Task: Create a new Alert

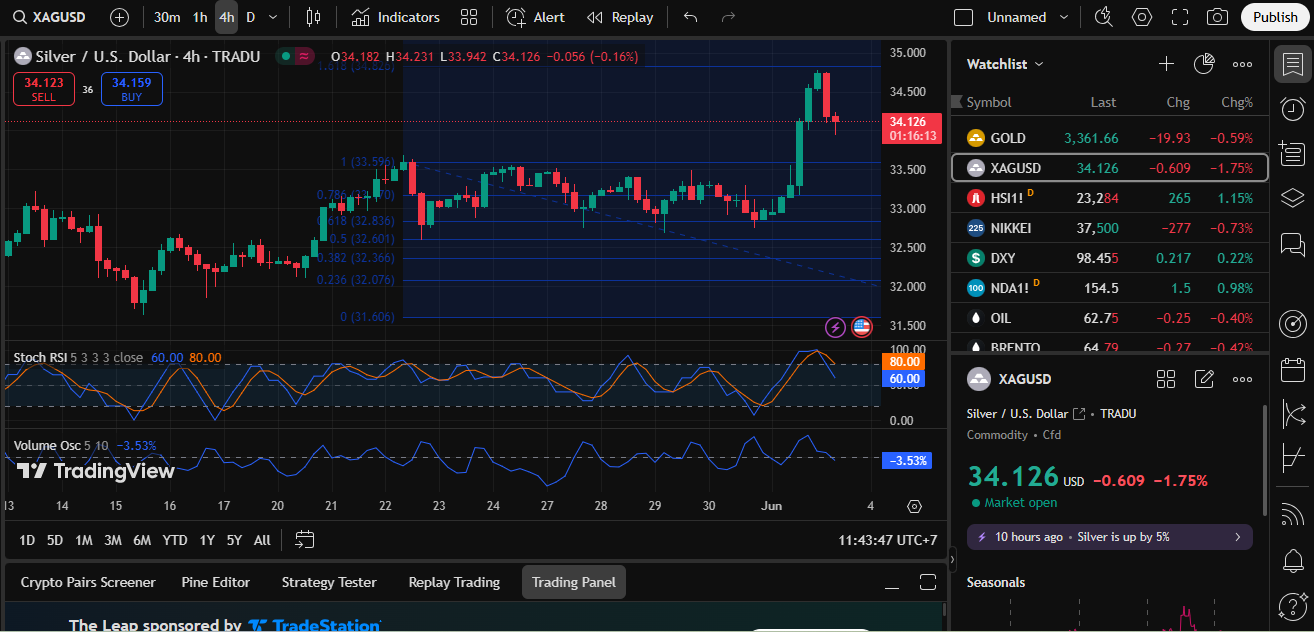Action: tap(535, 17)
